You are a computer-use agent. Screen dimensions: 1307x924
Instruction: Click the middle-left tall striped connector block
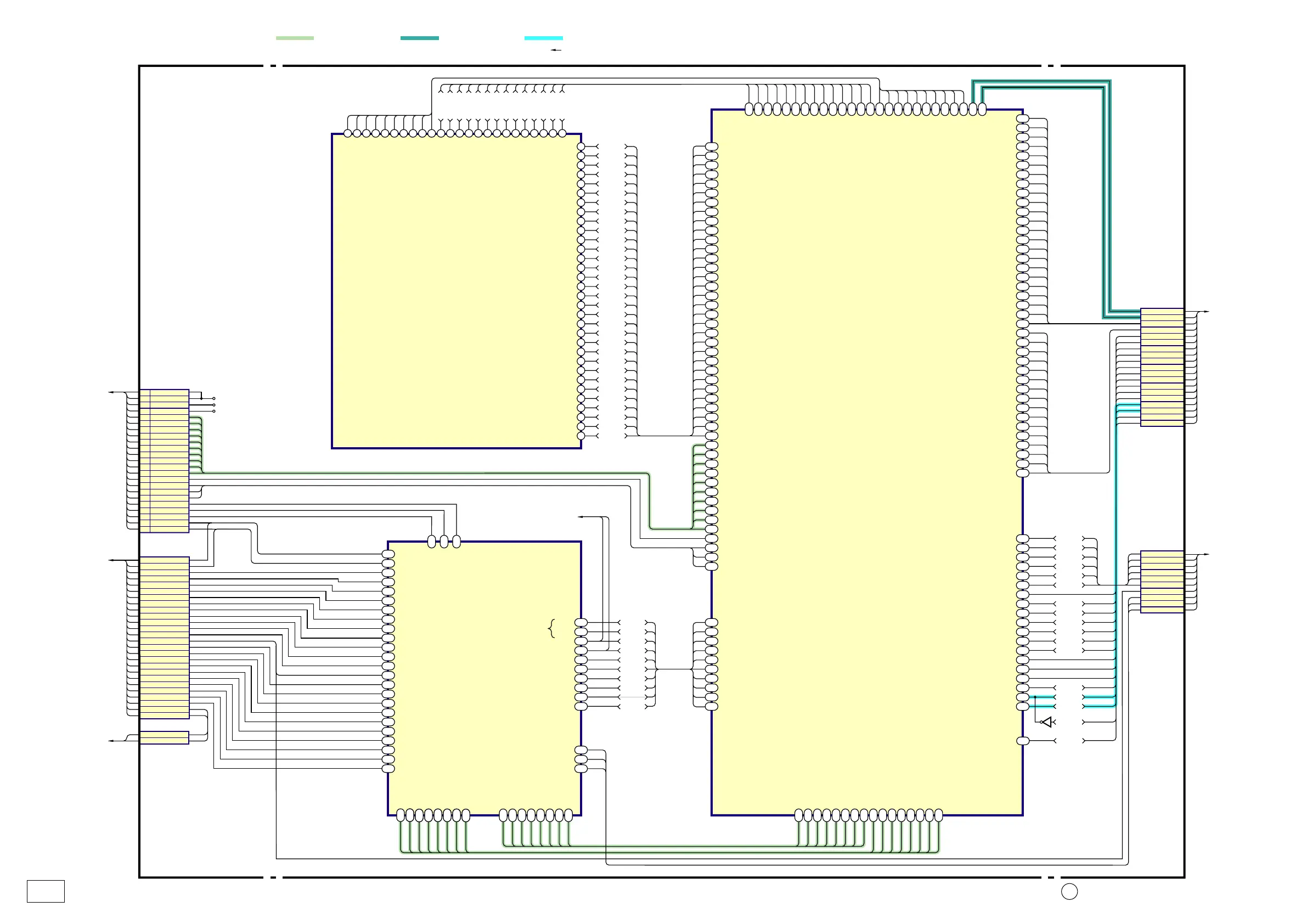pyautogui.click(x=164, y=637)
